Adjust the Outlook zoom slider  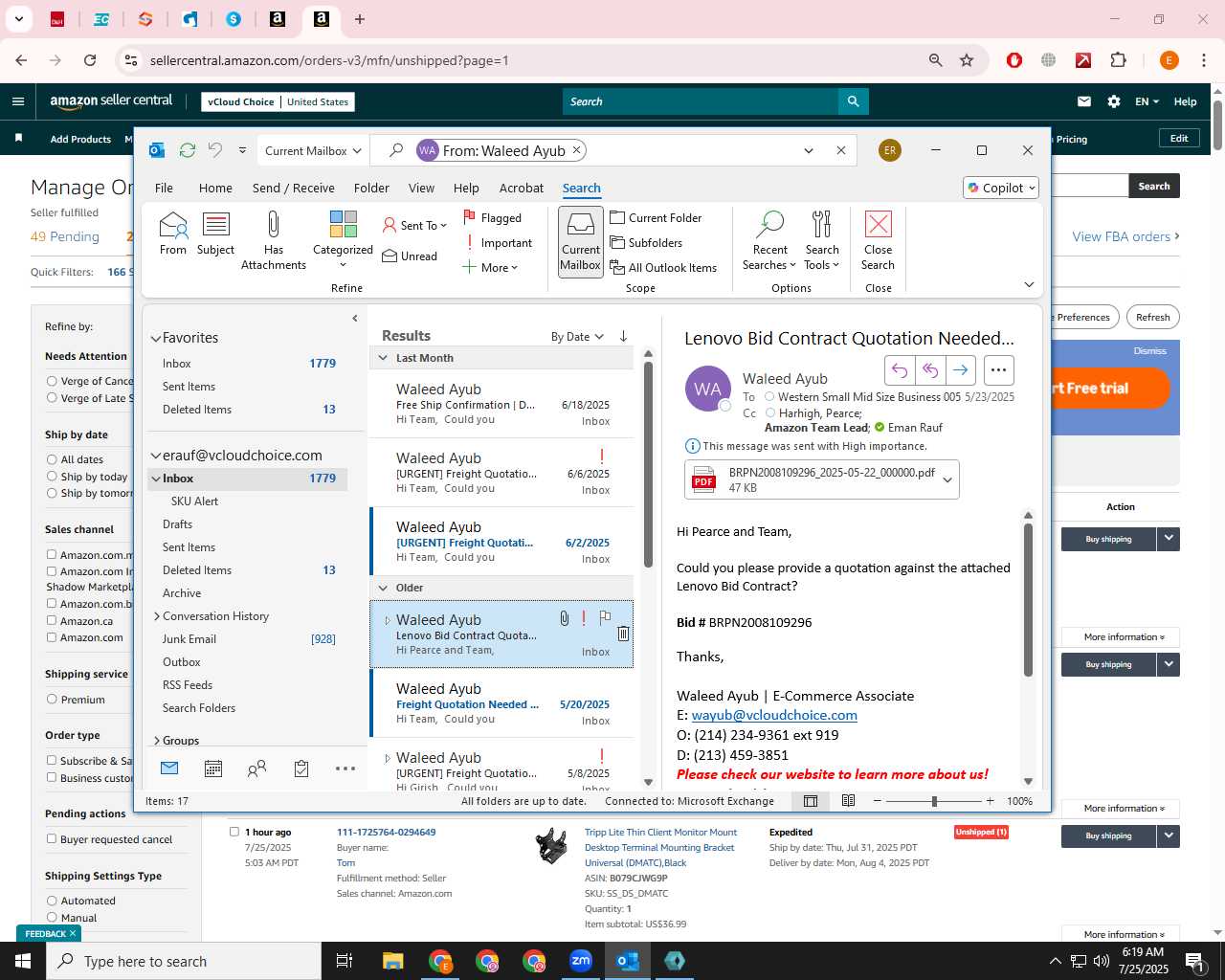coord(934,801)
